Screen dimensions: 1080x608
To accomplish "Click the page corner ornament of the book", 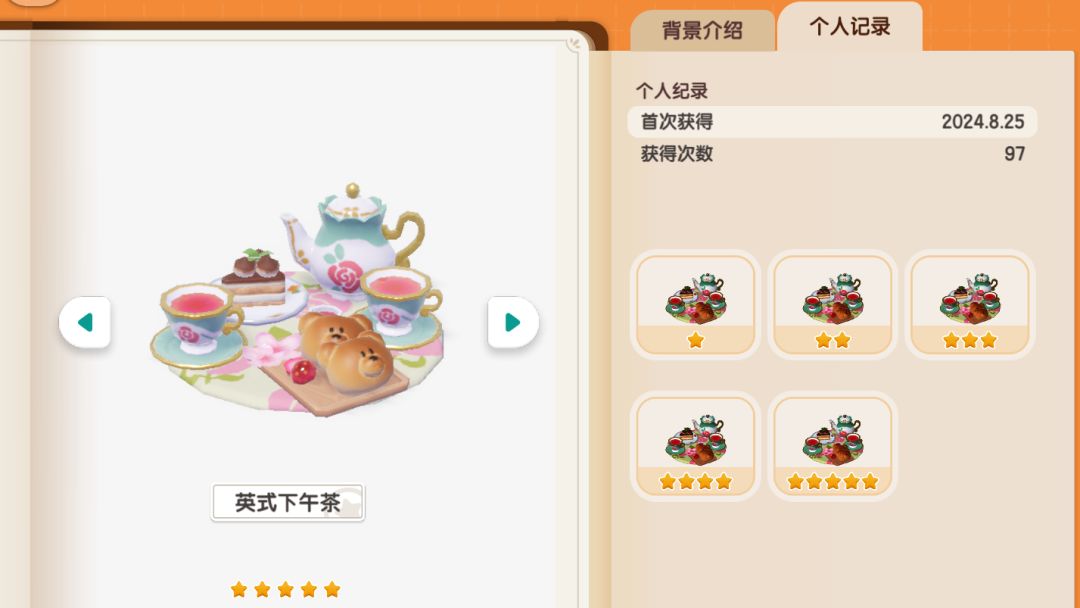I will pyautogui.click(x=574, y=45).
